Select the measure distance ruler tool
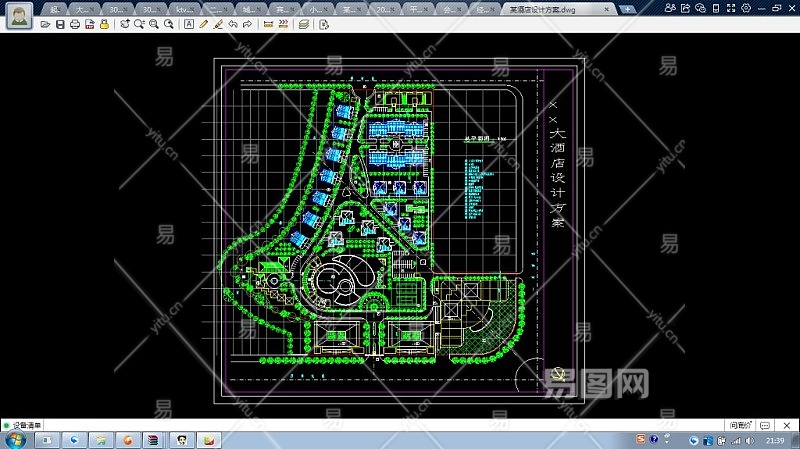Screen dimensions: 800x449 [x=268, y=24]
